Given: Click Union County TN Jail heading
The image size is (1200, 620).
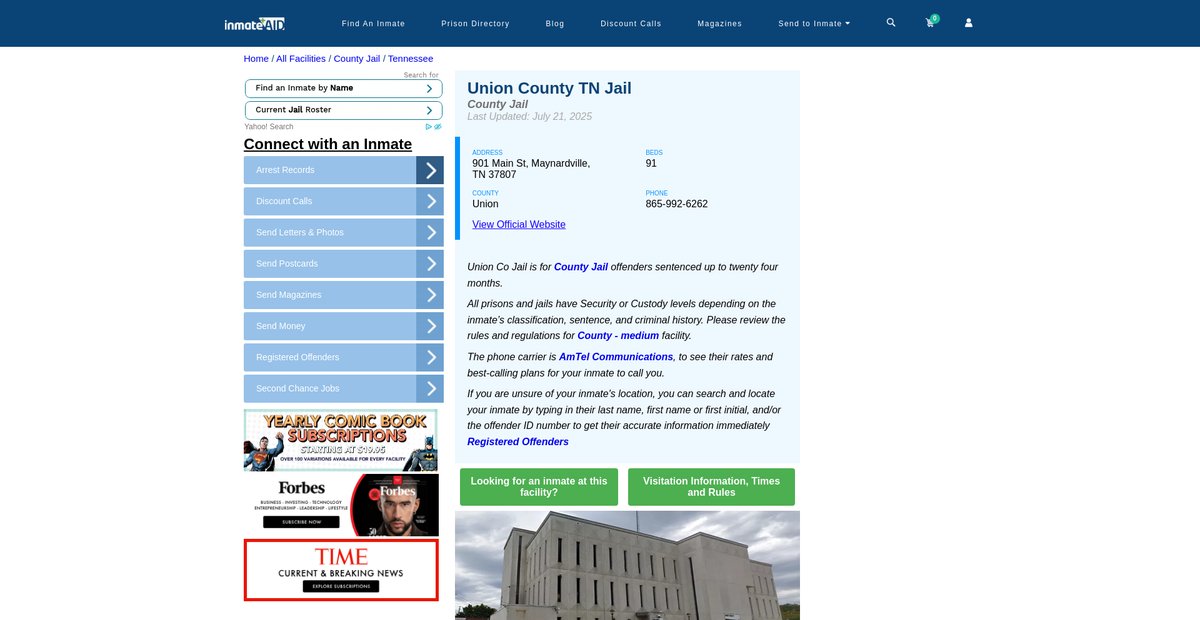Looking at the screenshot, I should [549, 88].
